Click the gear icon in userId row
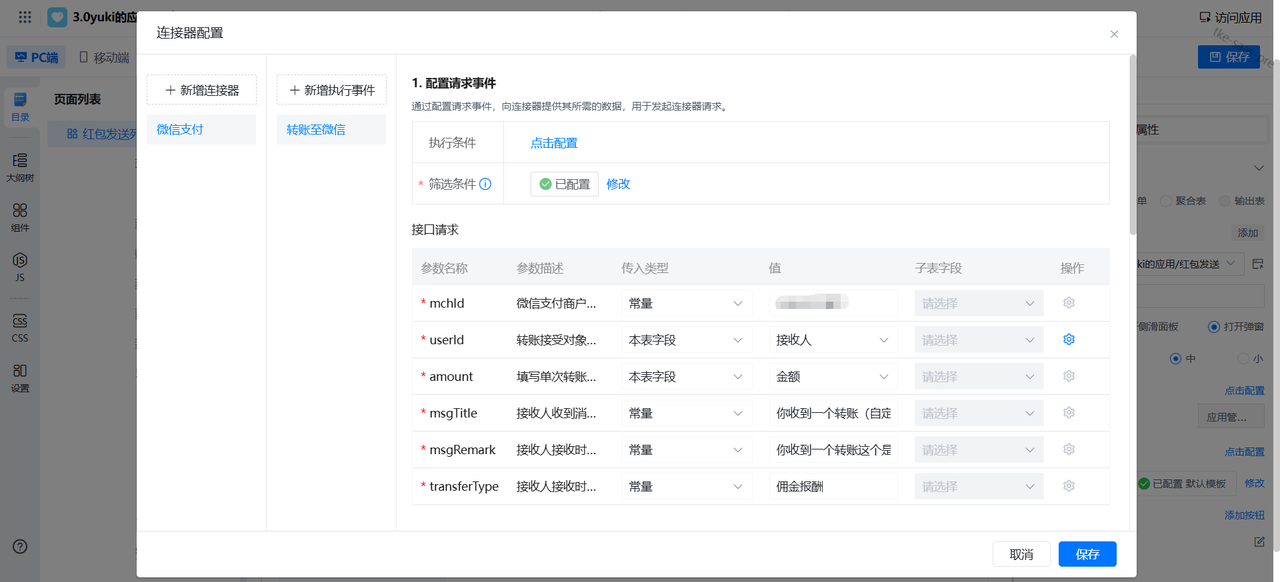This screenshot has width=1280, height=582. tap(1068, 340)
